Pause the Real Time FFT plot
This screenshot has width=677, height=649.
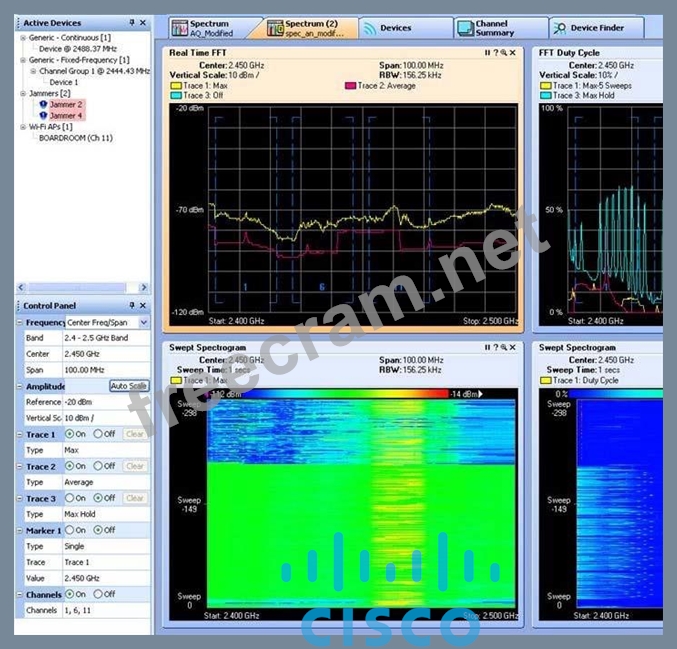click(x=487, y=52)
